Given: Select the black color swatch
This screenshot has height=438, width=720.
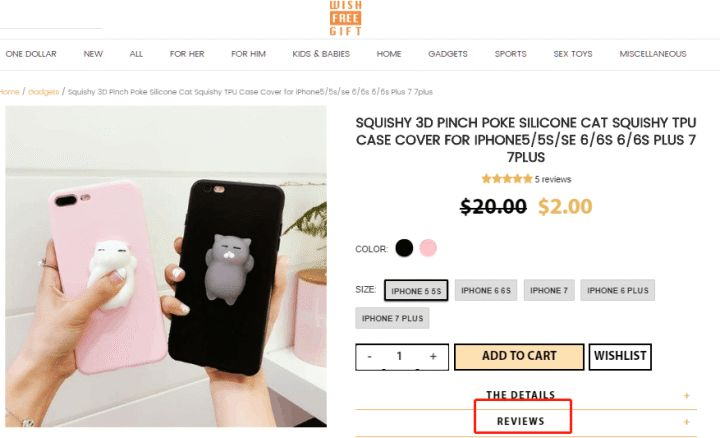Looking at the screenshot, I should [404, 248].
